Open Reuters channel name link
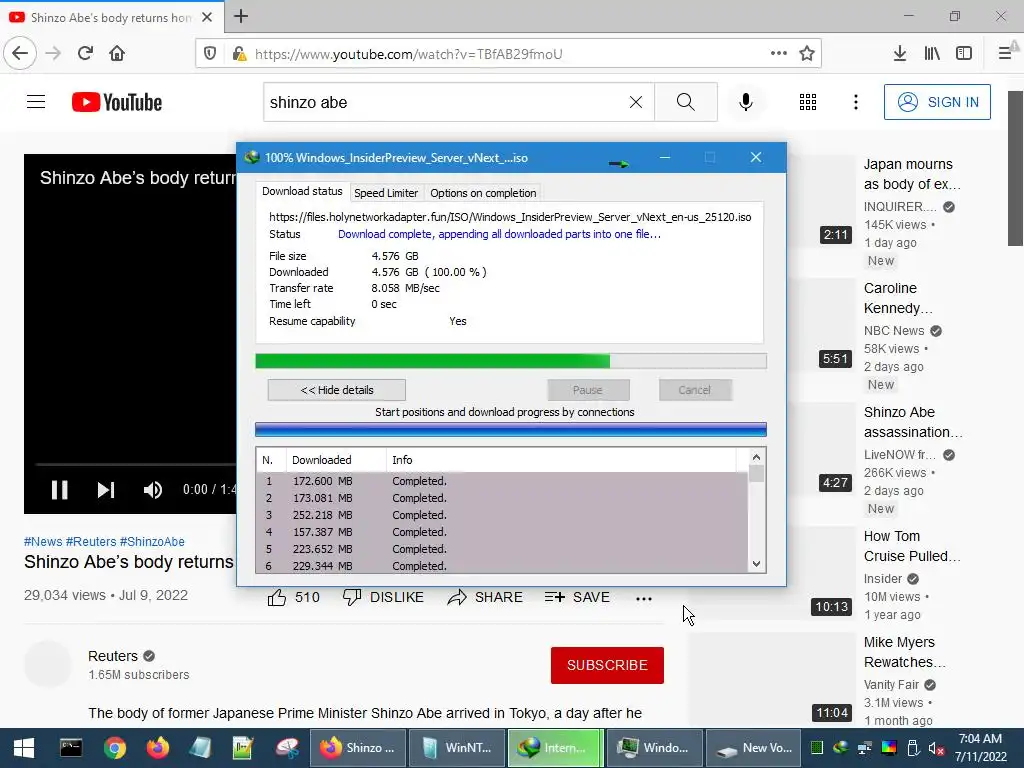The image size is (1024, 768). [x=113, y=656]
